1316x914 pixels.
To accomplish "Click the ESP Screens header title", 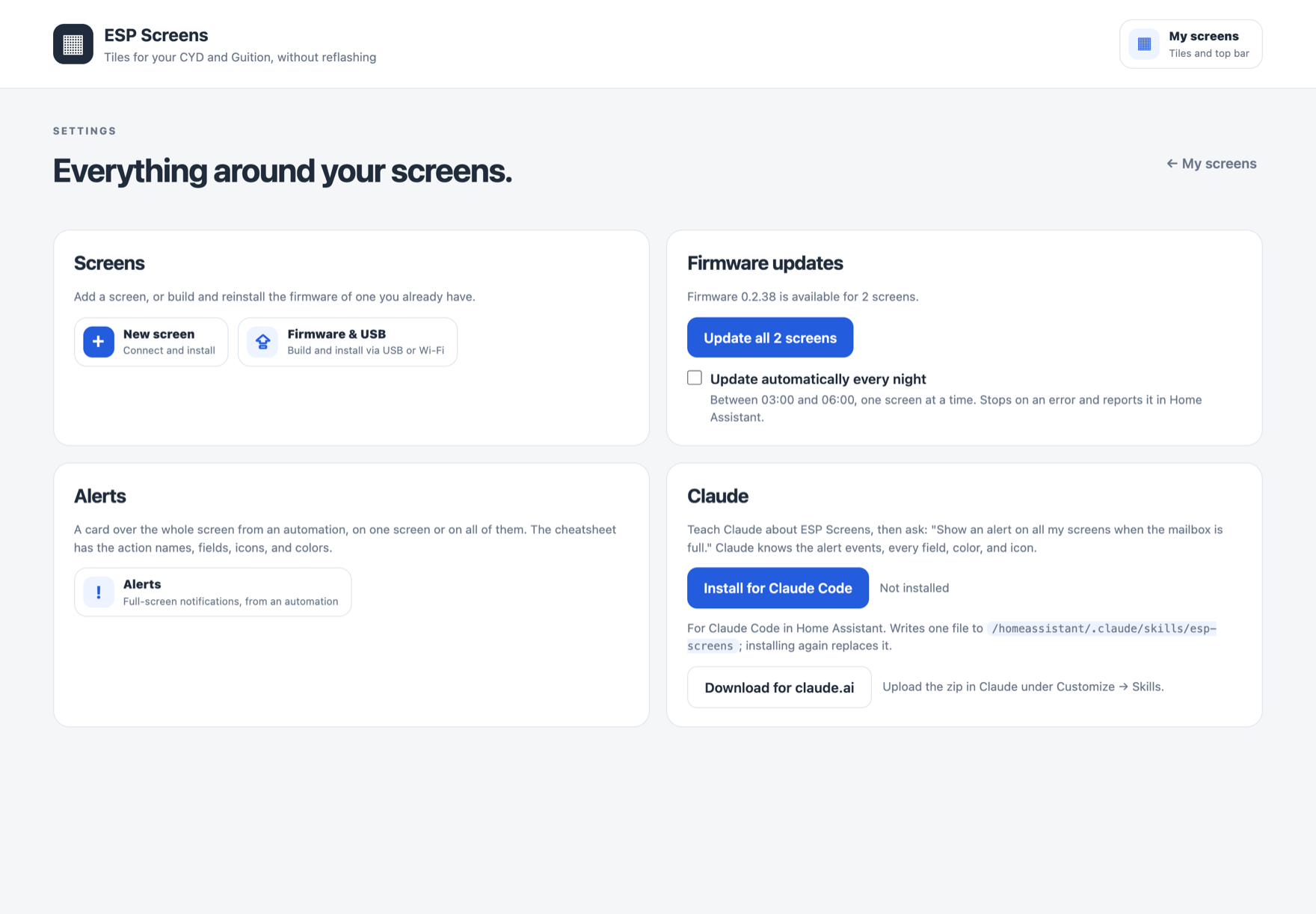I will pyautogui.click(x=156, y=35).
